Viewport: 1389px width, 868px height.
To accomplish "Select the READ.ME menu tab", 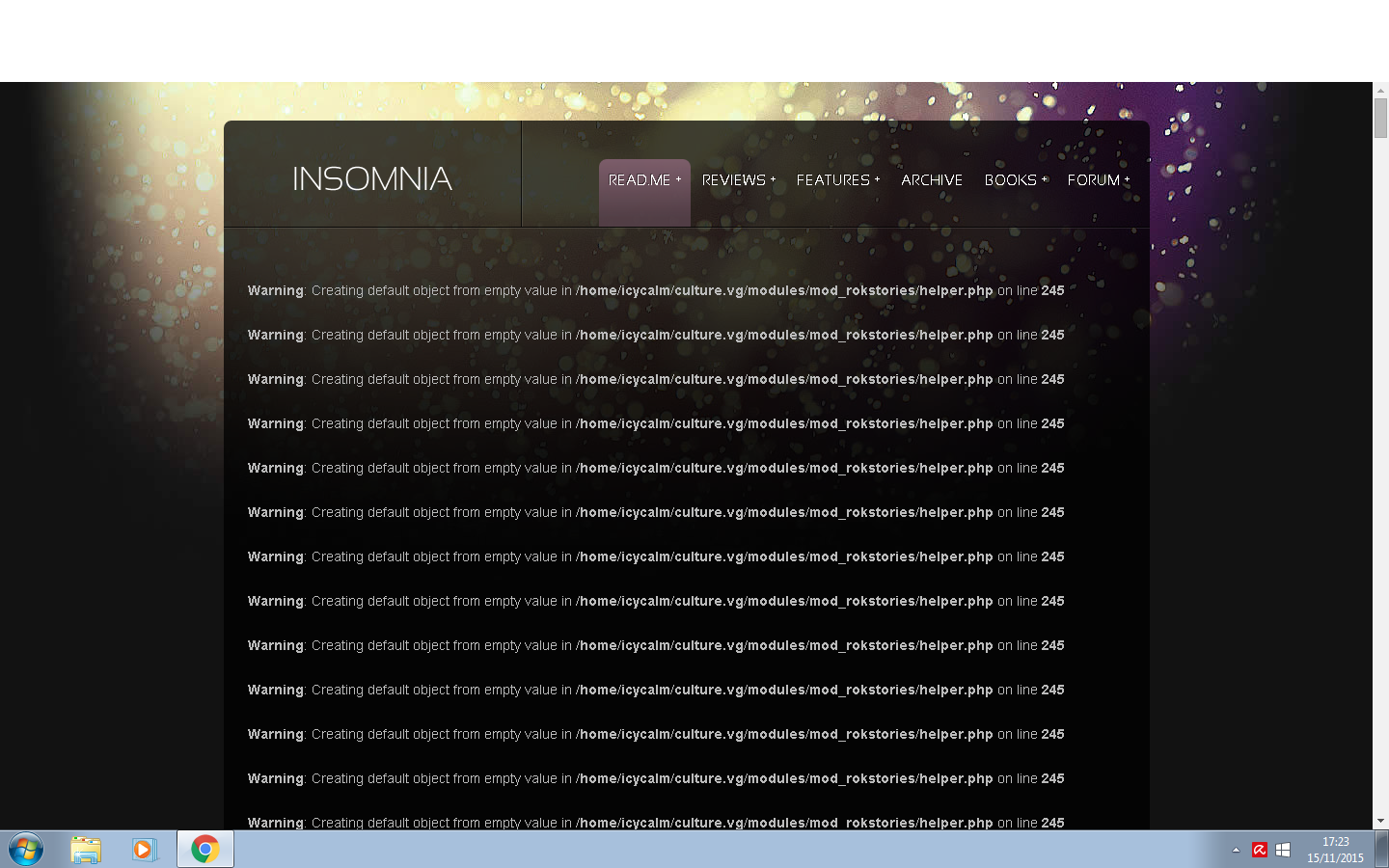I will click(640, 180).
